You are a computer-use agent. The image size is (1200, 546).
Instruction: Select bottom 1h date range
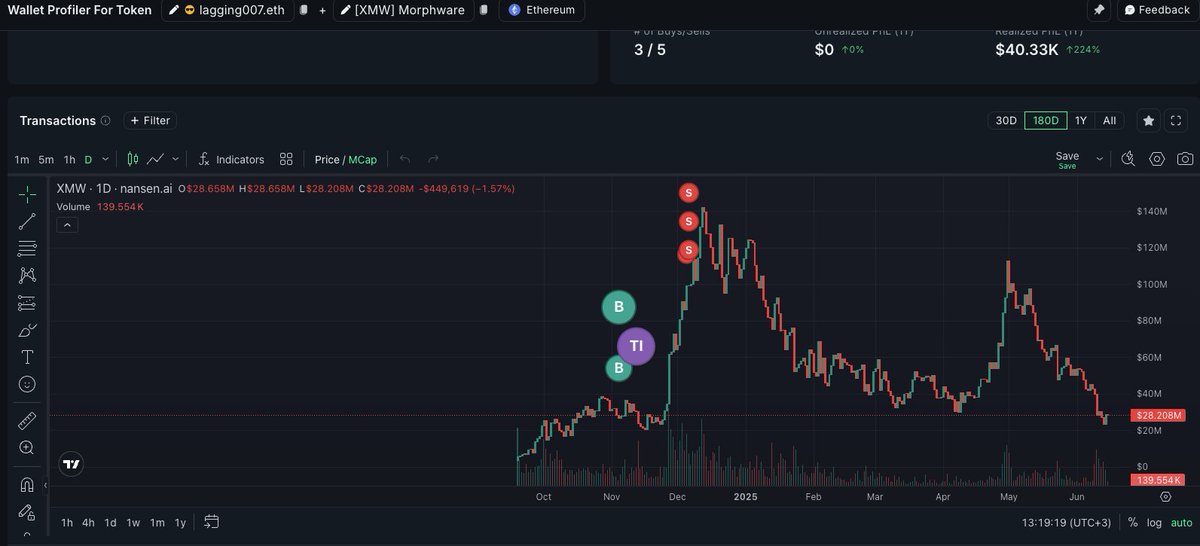tap(67, 522)
